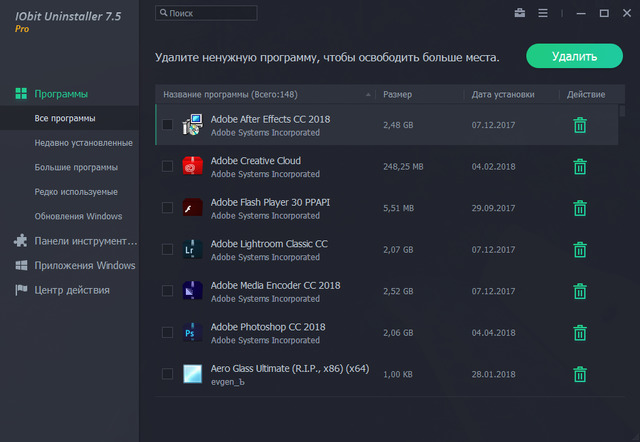Delete Adobe Lightroom Classic CC via trash icon
Screen dimensions: 640x442
point(579,250)
